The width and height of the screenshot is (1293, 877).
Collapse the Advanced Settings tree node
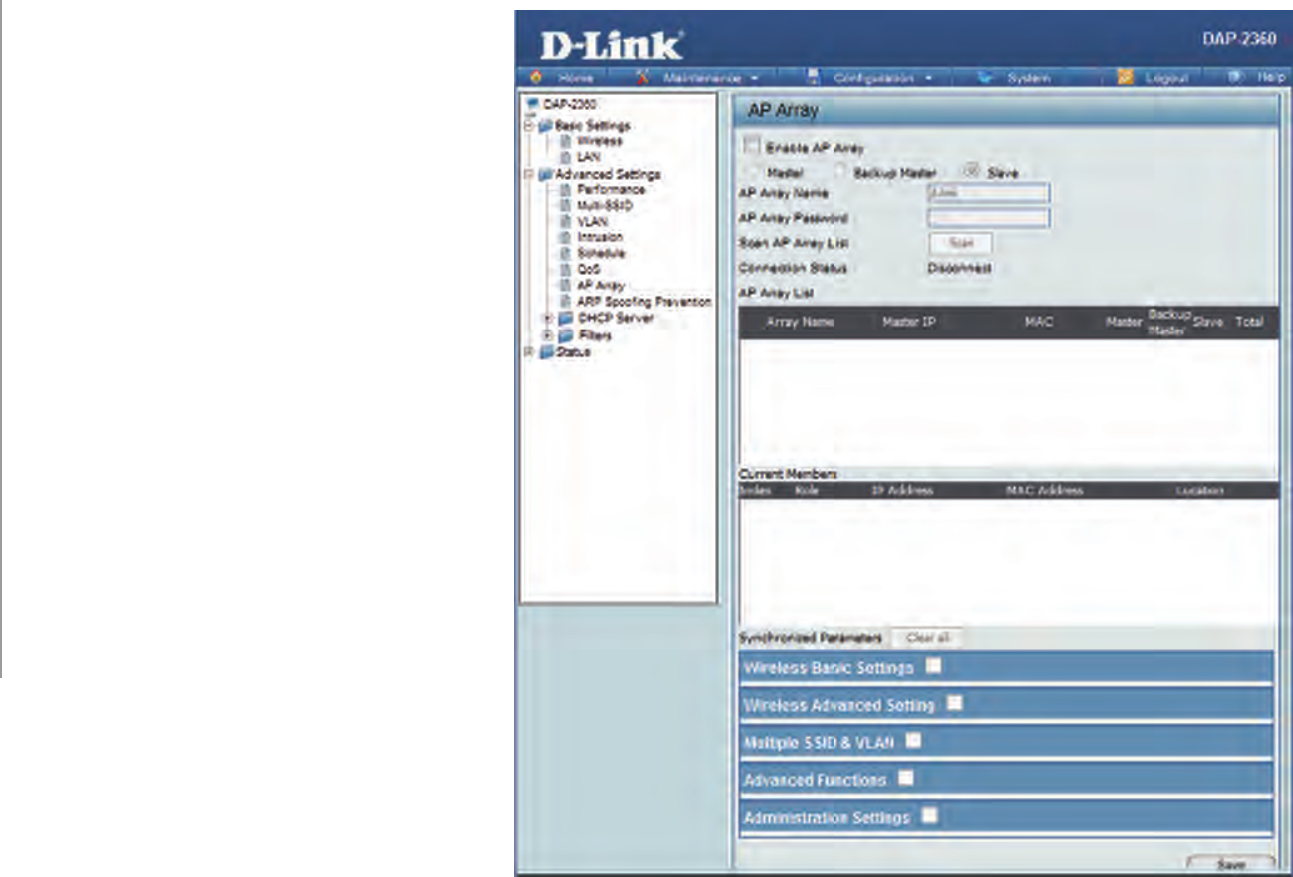click(x=527, y=174)
